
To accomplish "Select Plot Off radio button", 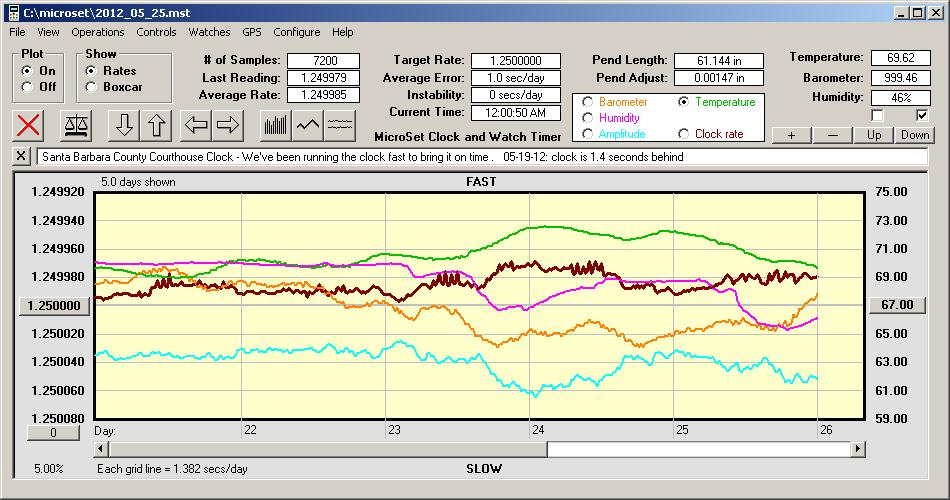I will point(27,87).
